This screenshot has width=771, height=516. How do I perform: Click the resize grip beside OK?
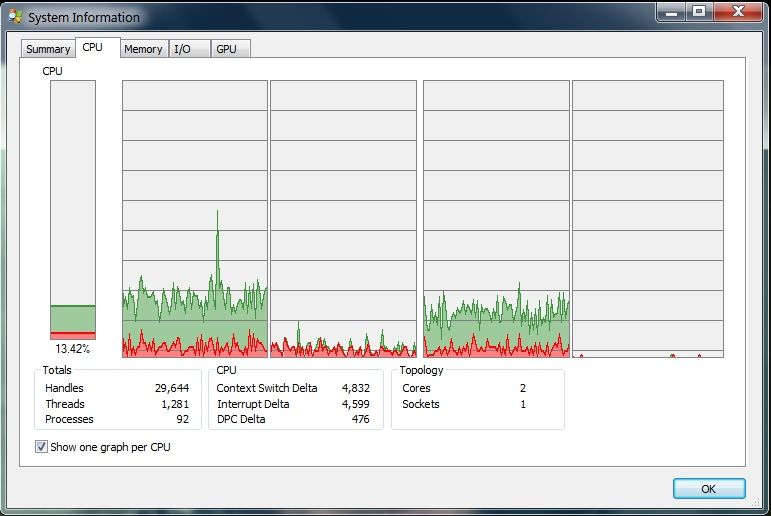(756, 502)
